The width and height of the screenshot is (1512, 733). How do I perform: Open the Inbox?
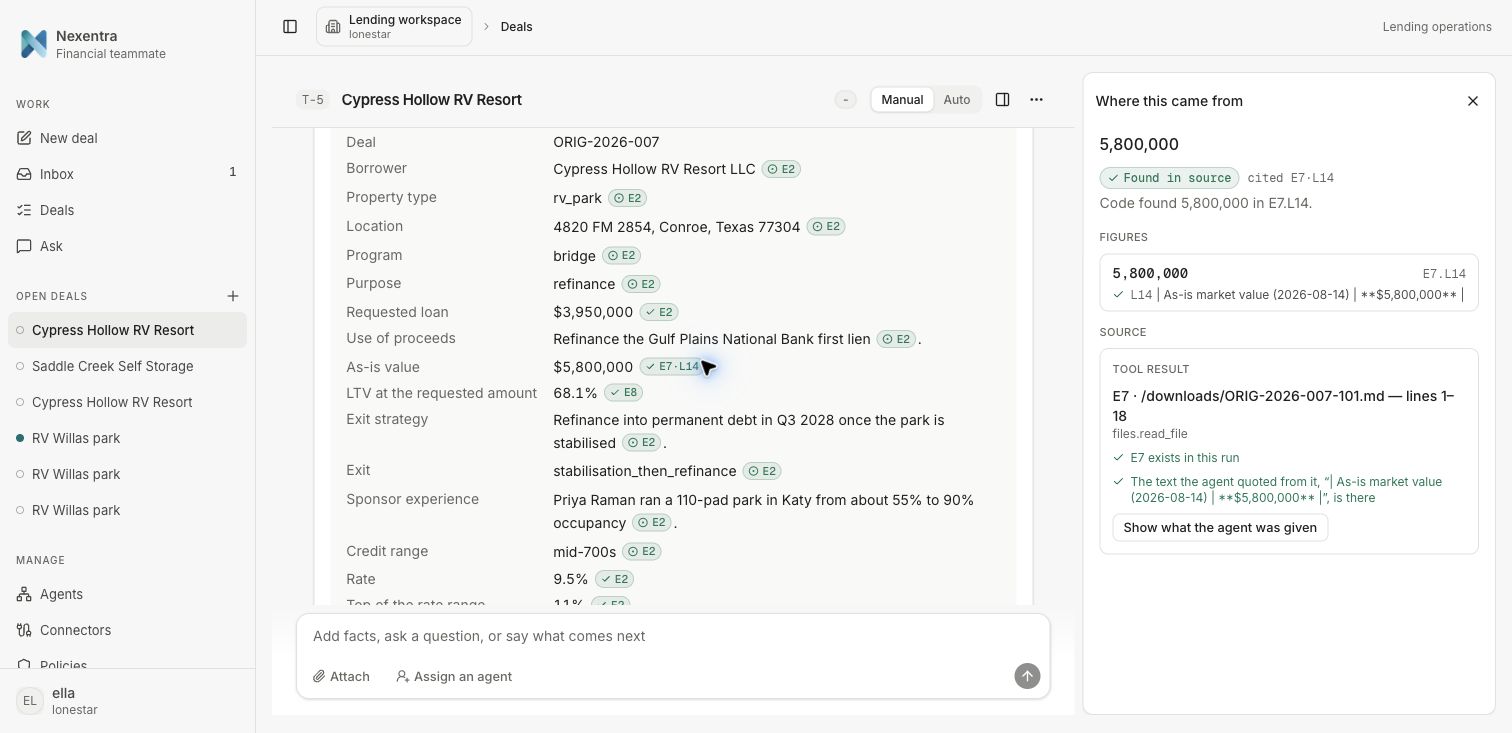coord(127,174)
